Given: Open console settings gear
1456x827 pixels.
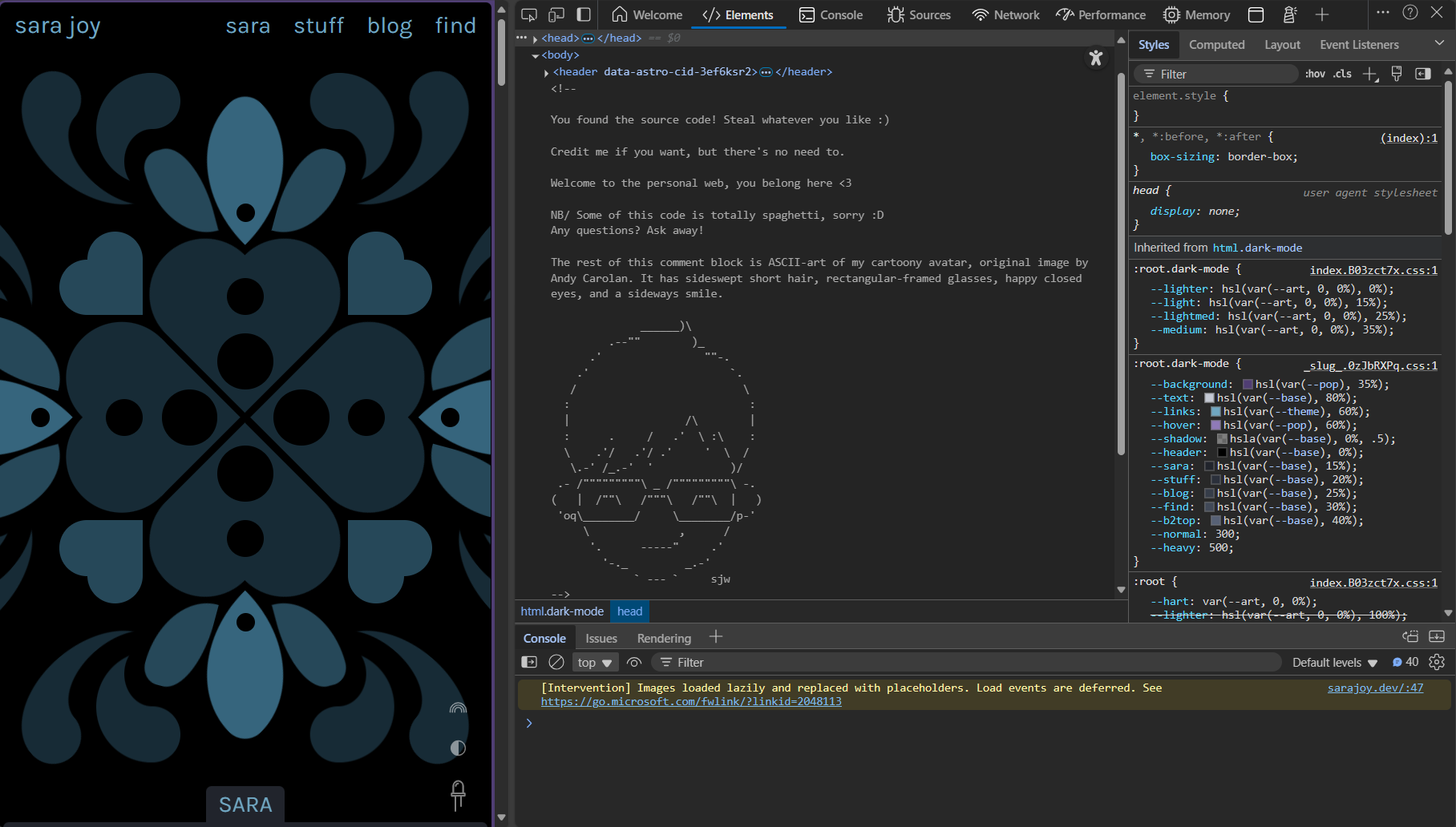Looking at the screenshot, I should coord(1437,662).
